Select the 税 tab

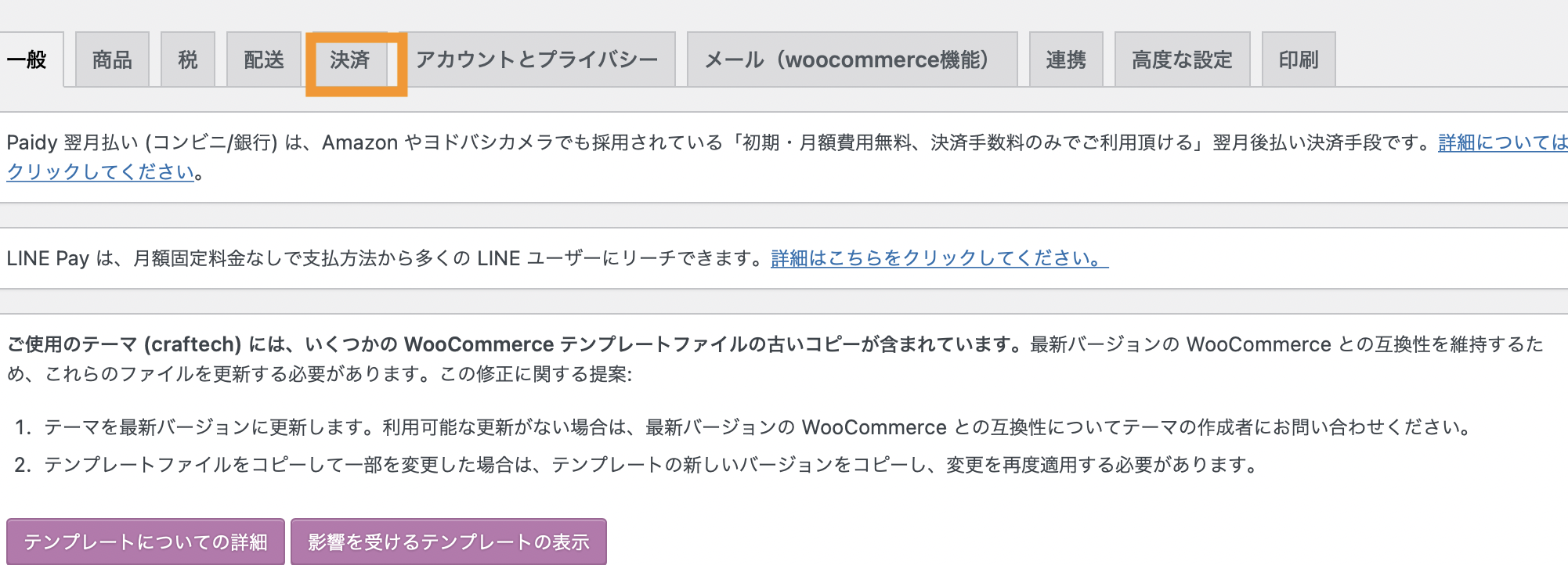coord(188,60)
